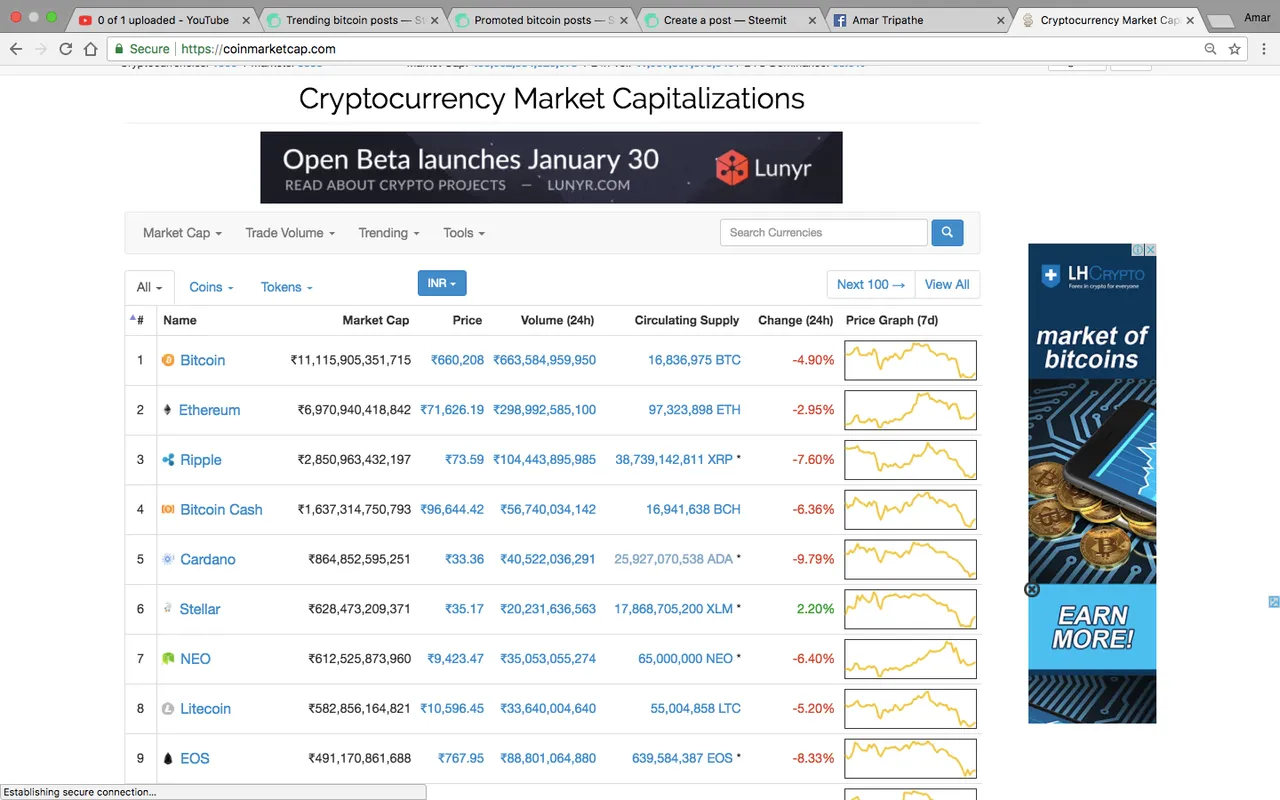Open the browser home page icon
Image resolution: width=1280 pixels, height=800 pixels.
point(91,49)
